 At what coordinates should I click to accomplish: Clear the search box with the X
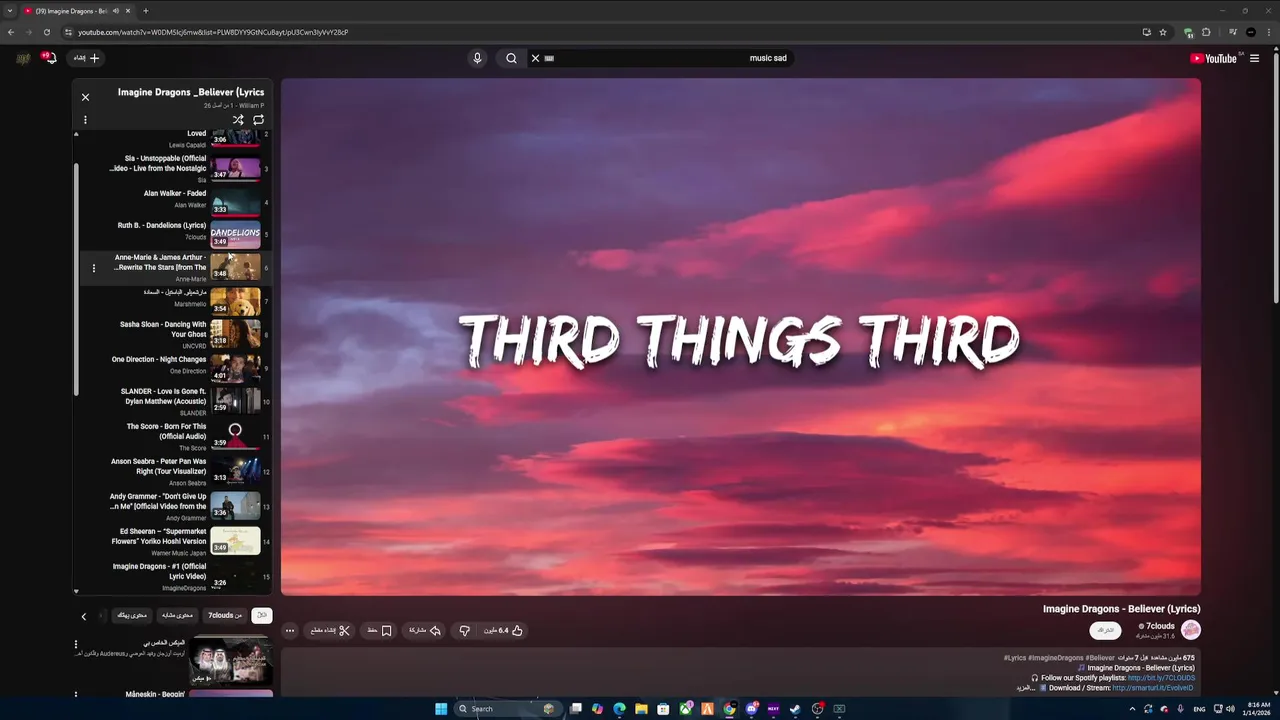point(535,58)
